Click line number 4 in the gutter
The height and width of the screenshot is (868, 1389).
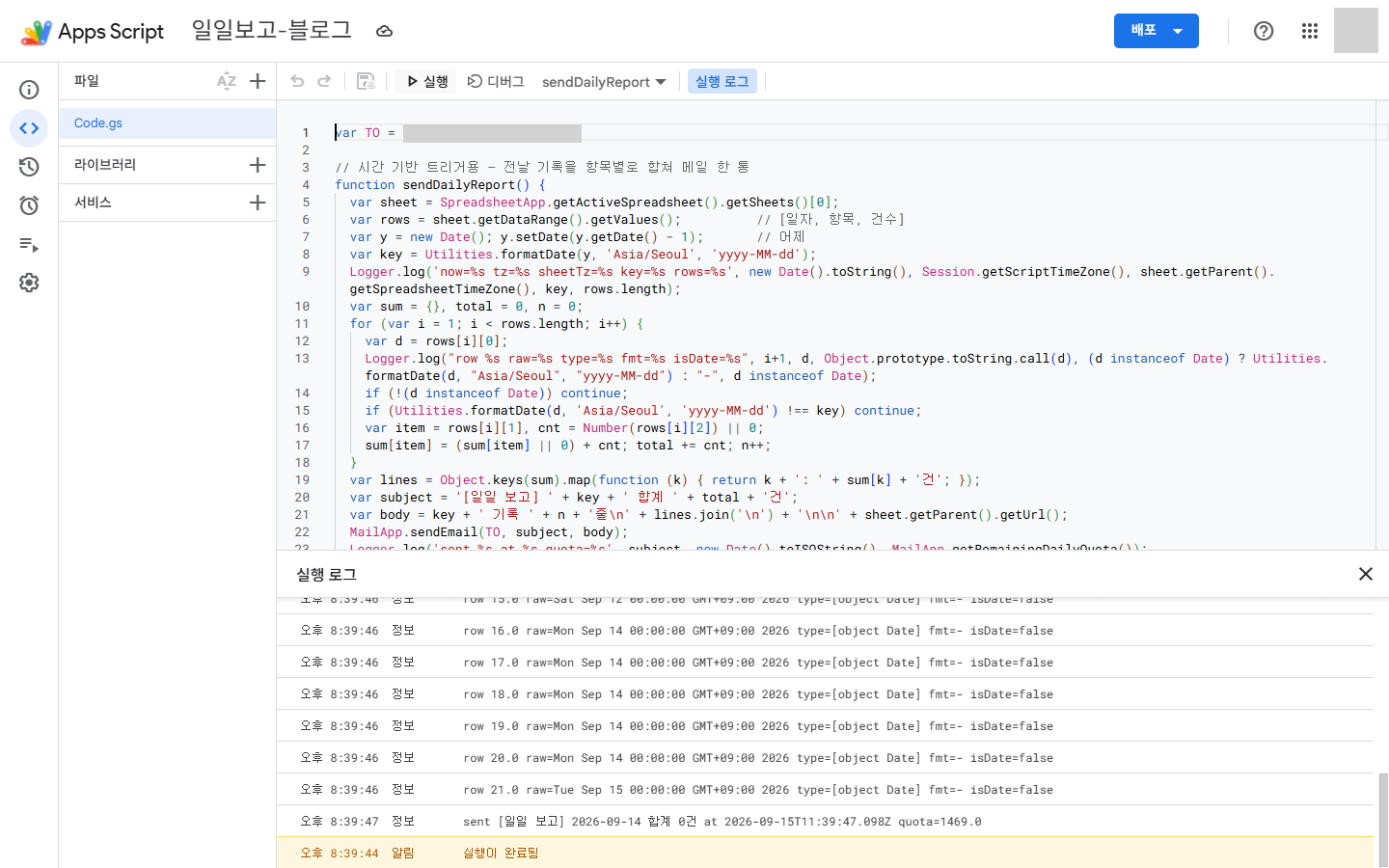click(306, 185)
